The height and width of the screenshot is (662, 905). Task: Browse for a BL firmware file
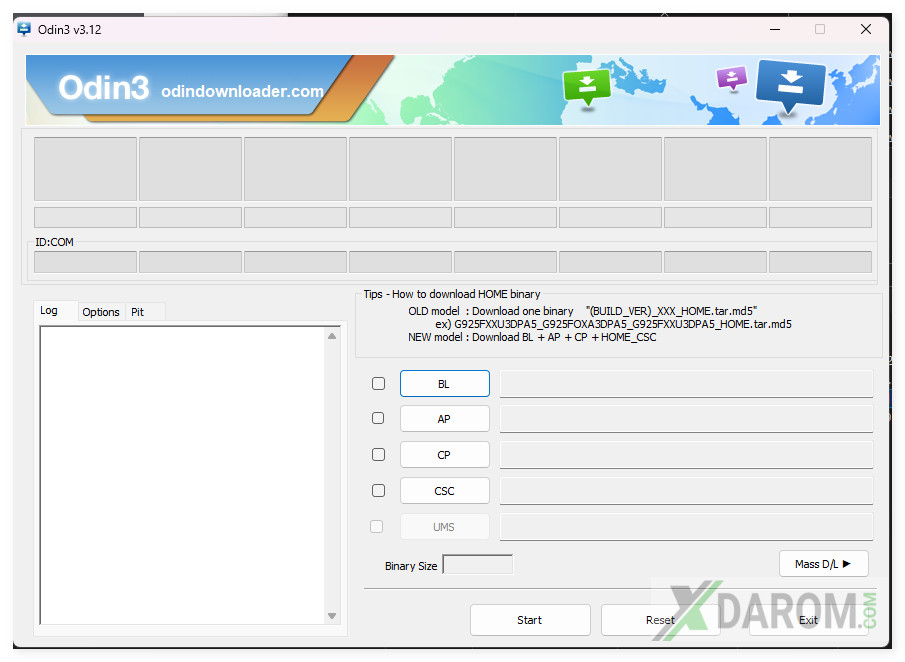[444, 384]
